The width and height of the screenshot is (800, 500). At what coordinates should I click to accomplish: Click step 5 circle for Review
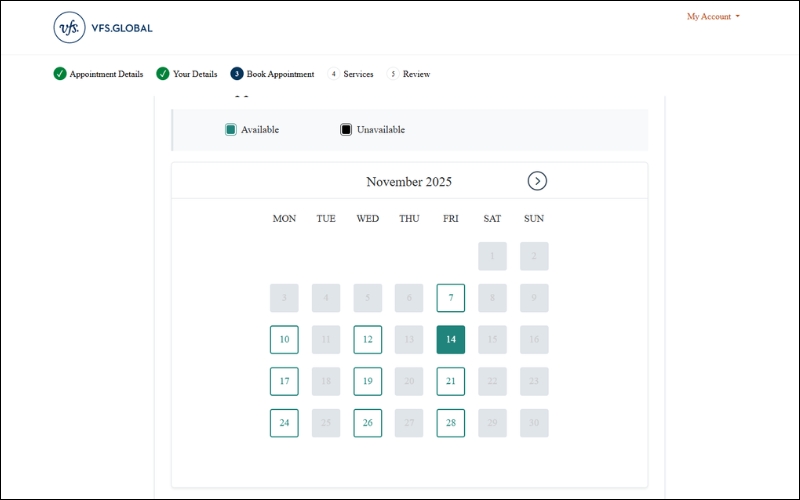tap(393, 74)
